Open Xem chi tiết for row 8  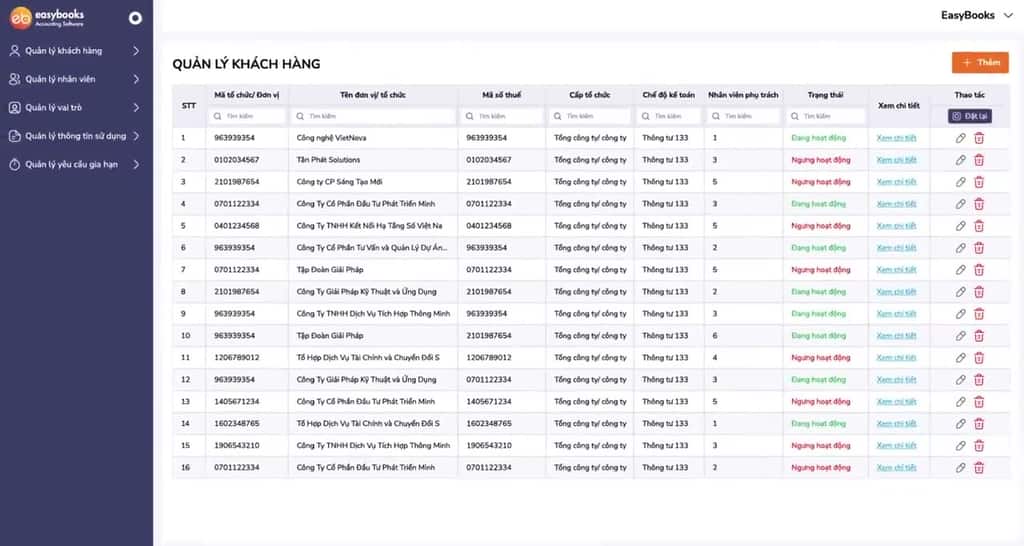[x=897, y=292]
